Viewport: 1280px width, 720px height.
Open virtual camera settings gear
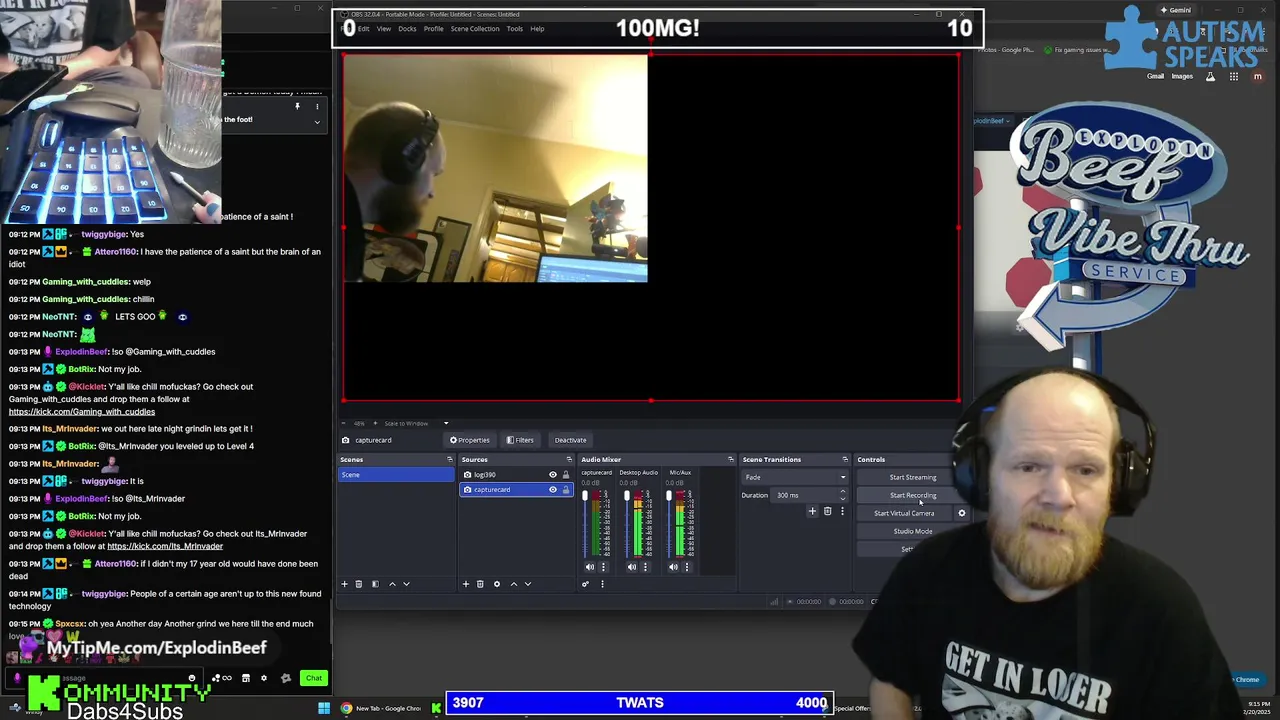click(962, 513)
